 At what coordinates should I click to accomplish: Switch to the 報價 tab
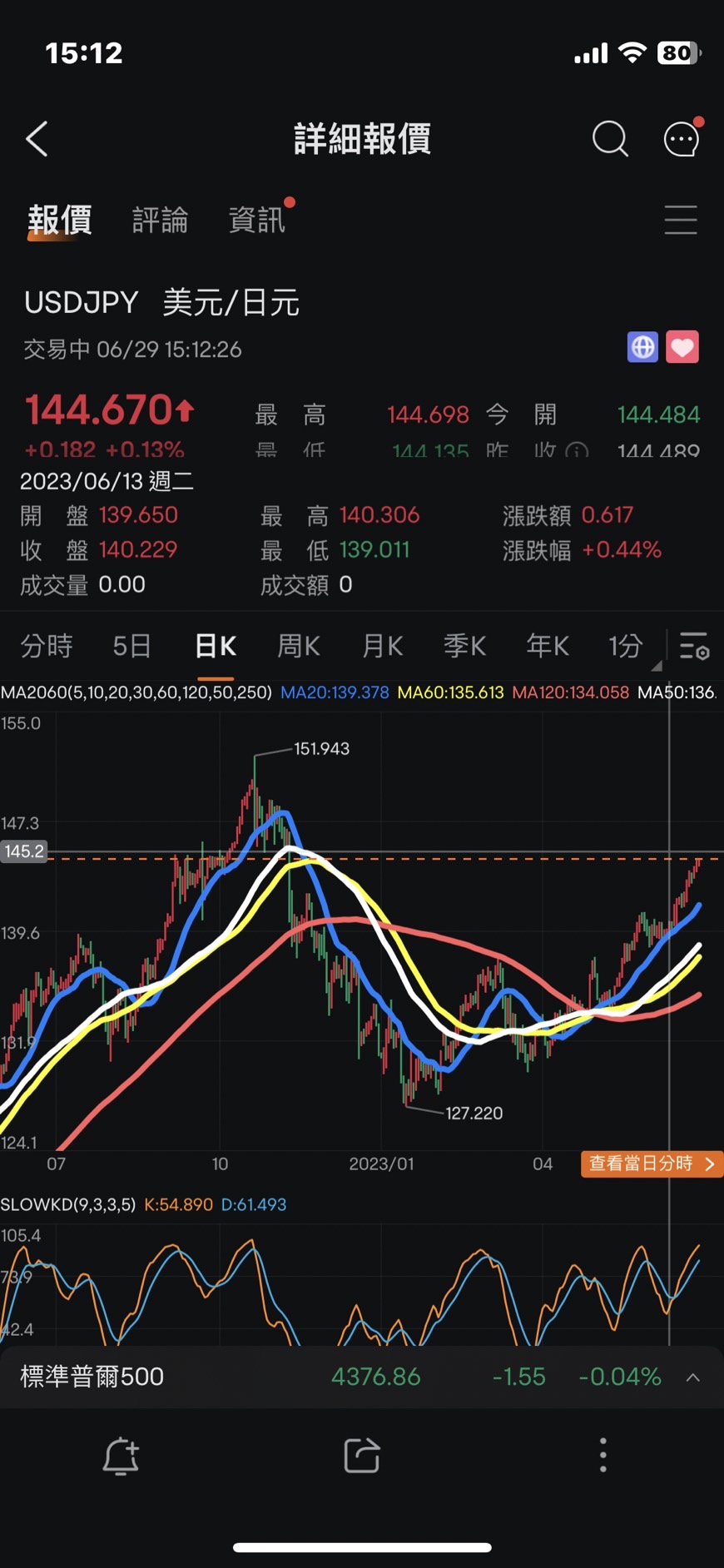click(59, 220)
